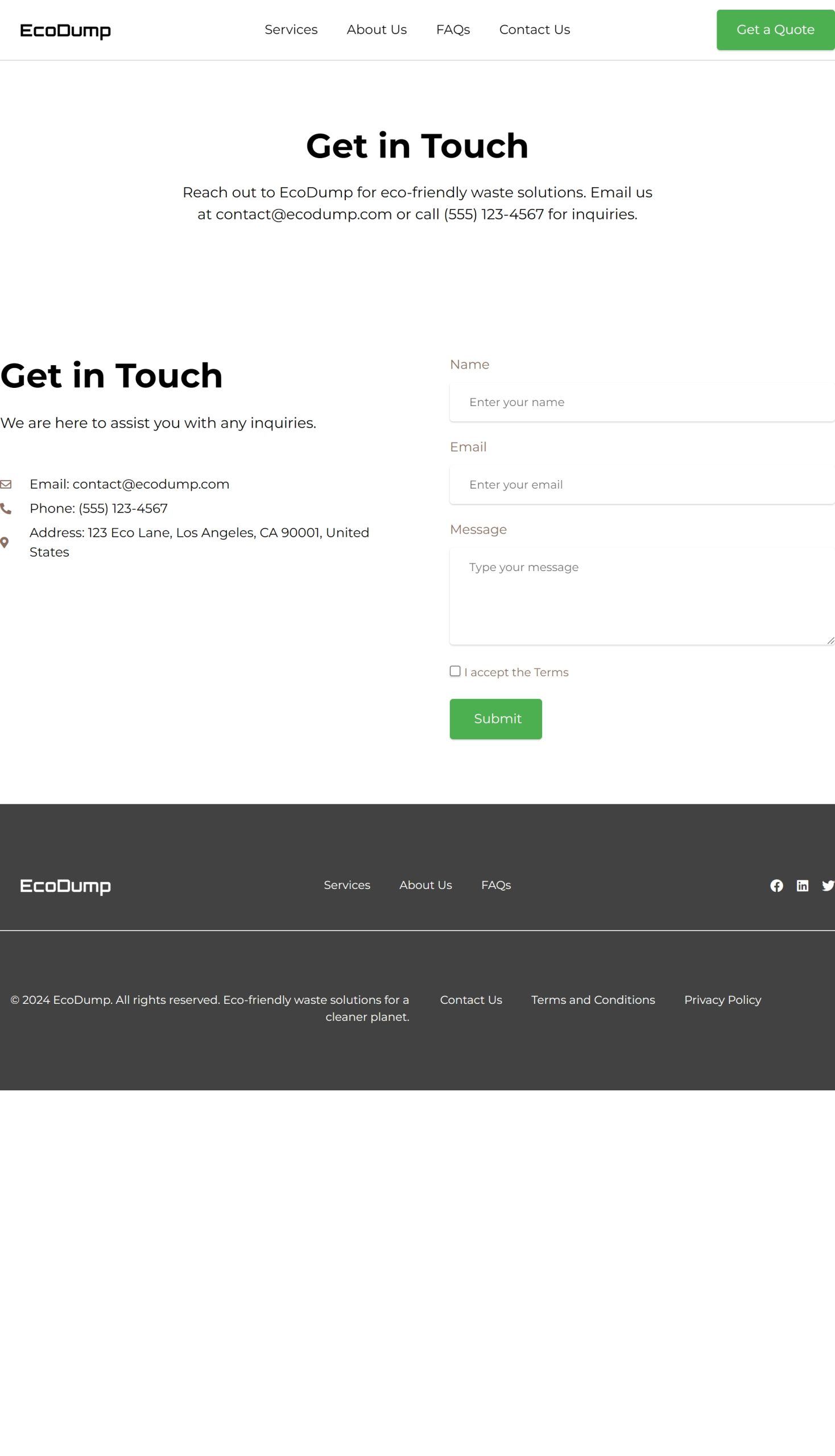Submit the contact form
Image resolution: width=835 pixels, height=1456 pixels.
[495, 718]
